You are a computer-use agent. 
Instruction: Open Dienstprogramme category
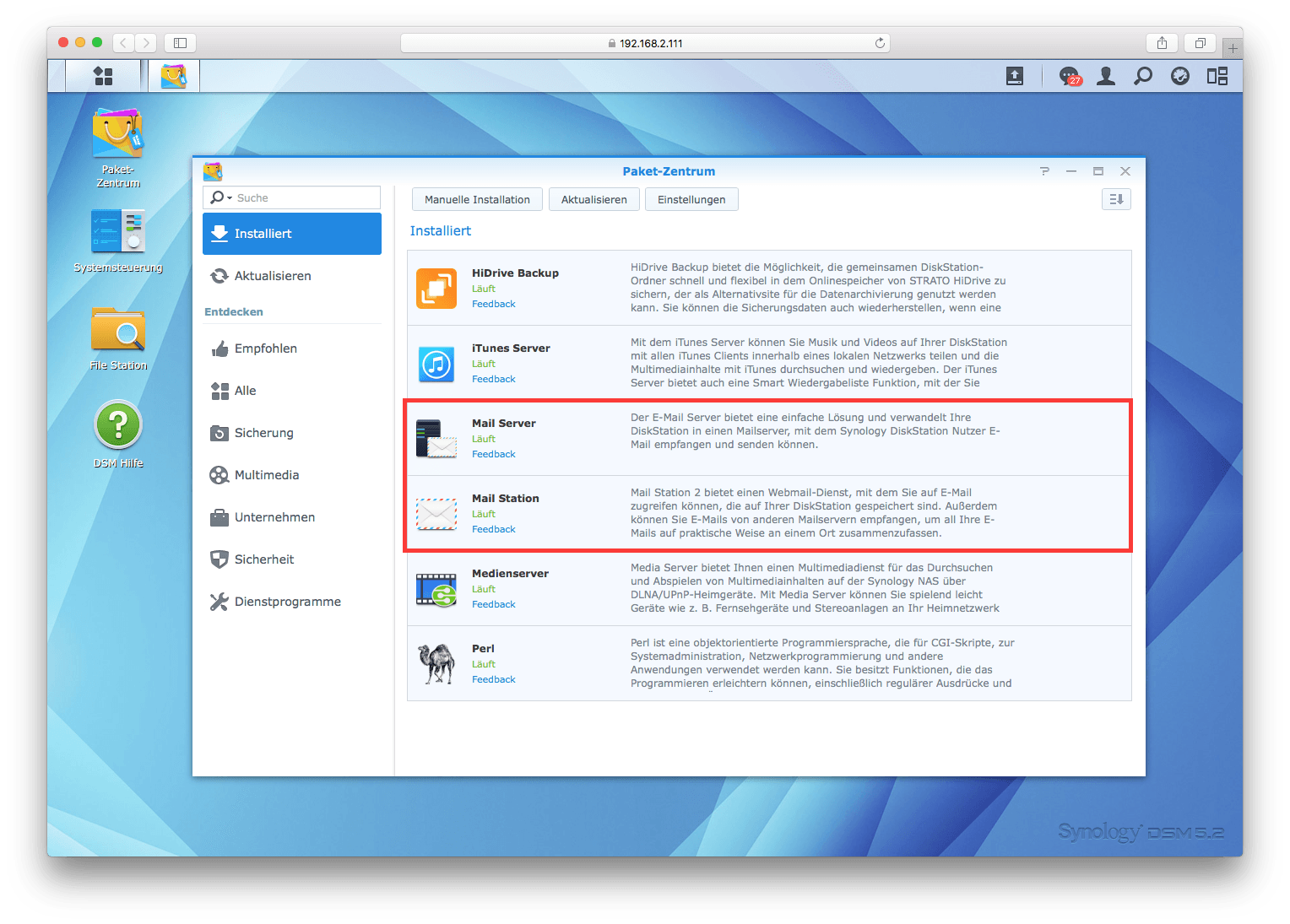[x=292, y=602]
